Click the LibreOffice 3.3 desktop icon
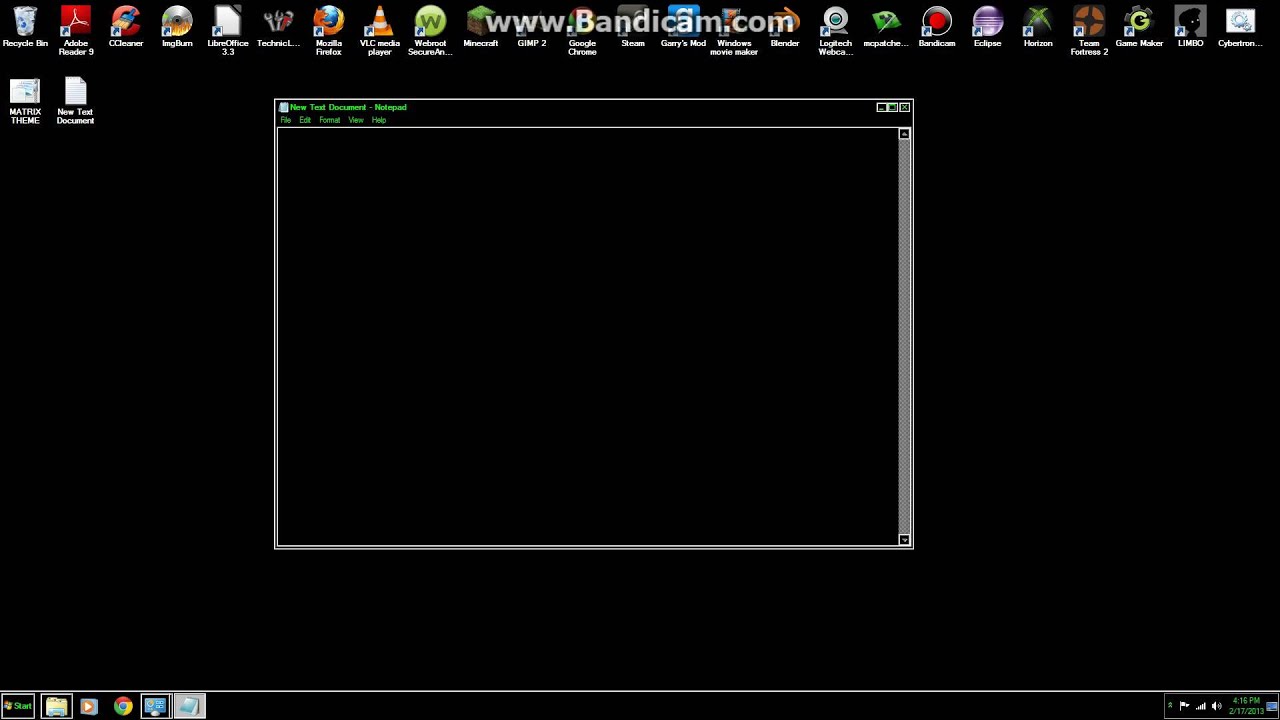This screenshot has width=1280, height=720. [228, 31]
